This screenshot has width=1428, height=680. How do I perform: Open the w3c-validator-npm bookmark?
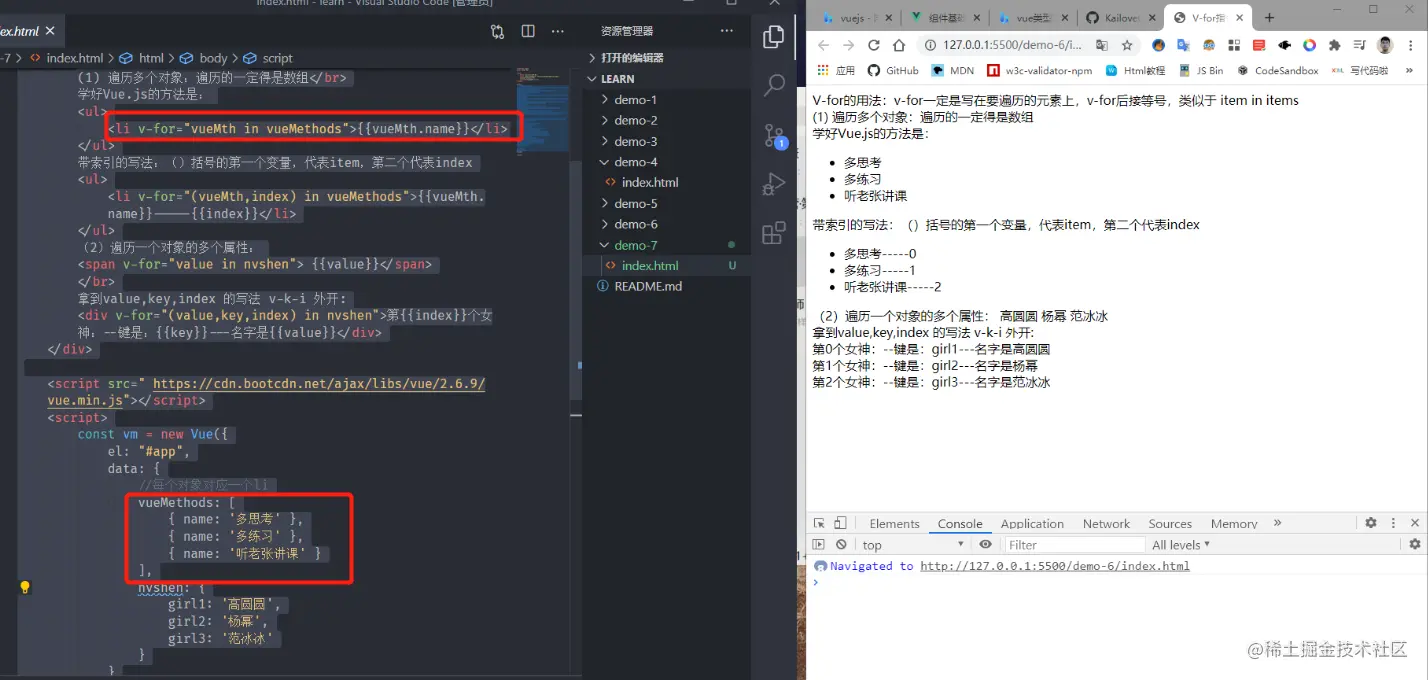tap(1040, 70)
